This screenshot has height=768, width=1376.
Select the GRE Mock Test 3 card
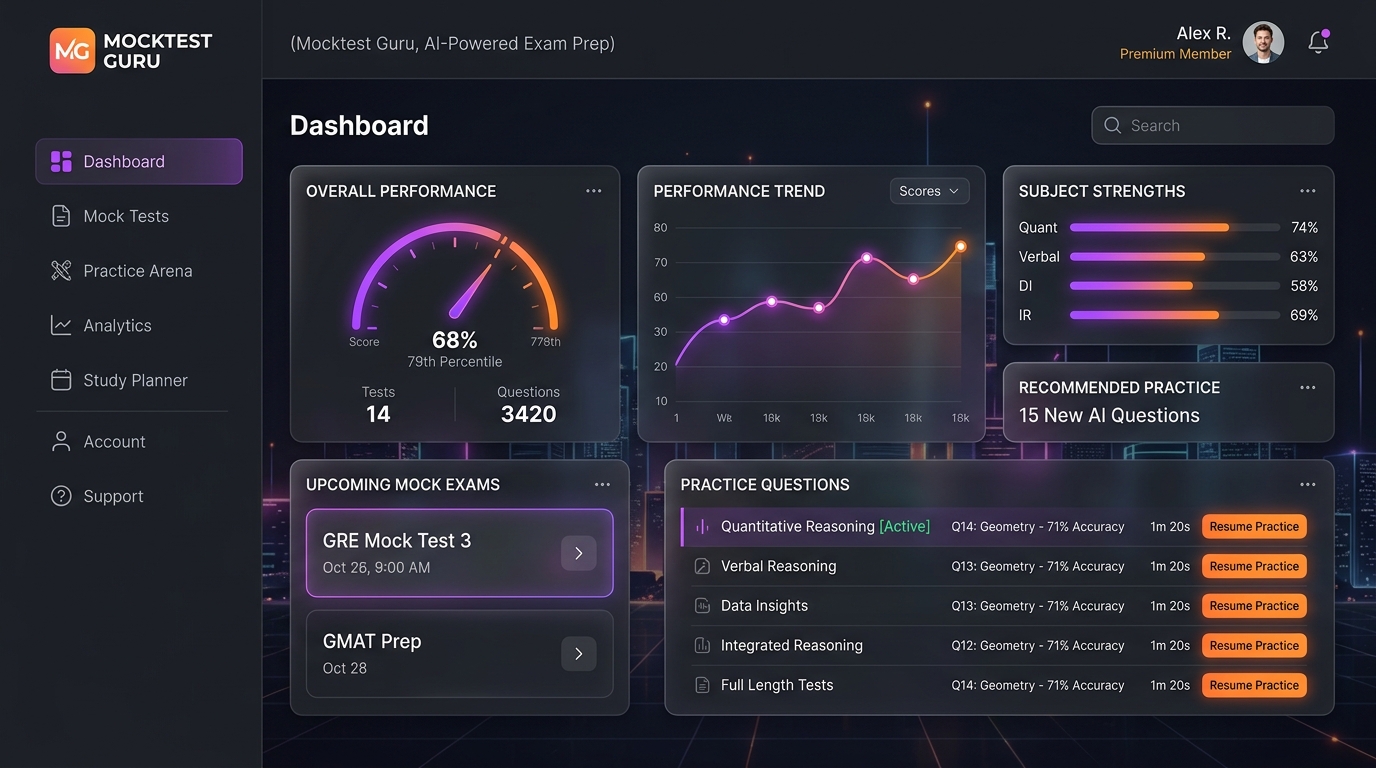pyautogui.click(x=459, y=553)
